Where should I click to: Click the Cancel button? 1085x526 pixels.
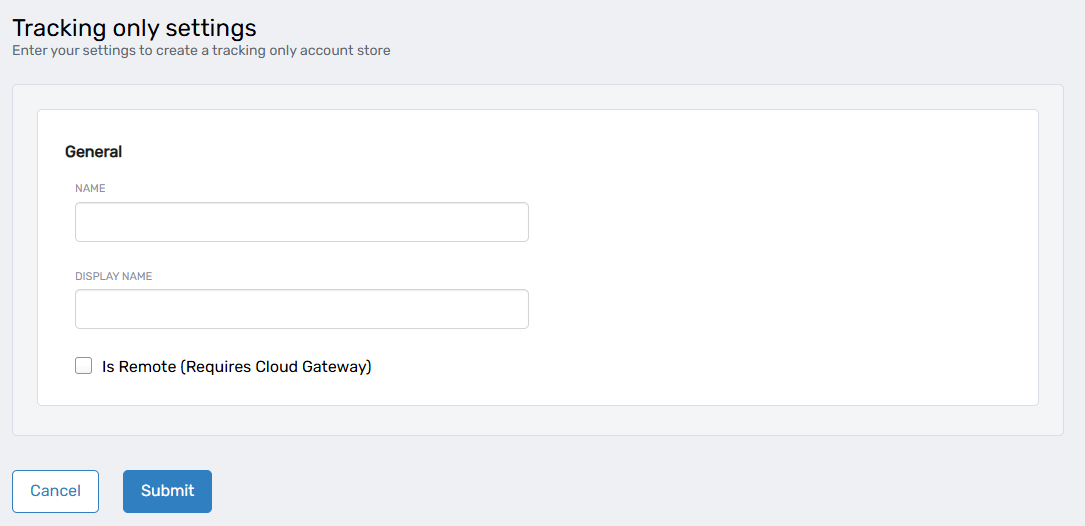click(55, 491)
